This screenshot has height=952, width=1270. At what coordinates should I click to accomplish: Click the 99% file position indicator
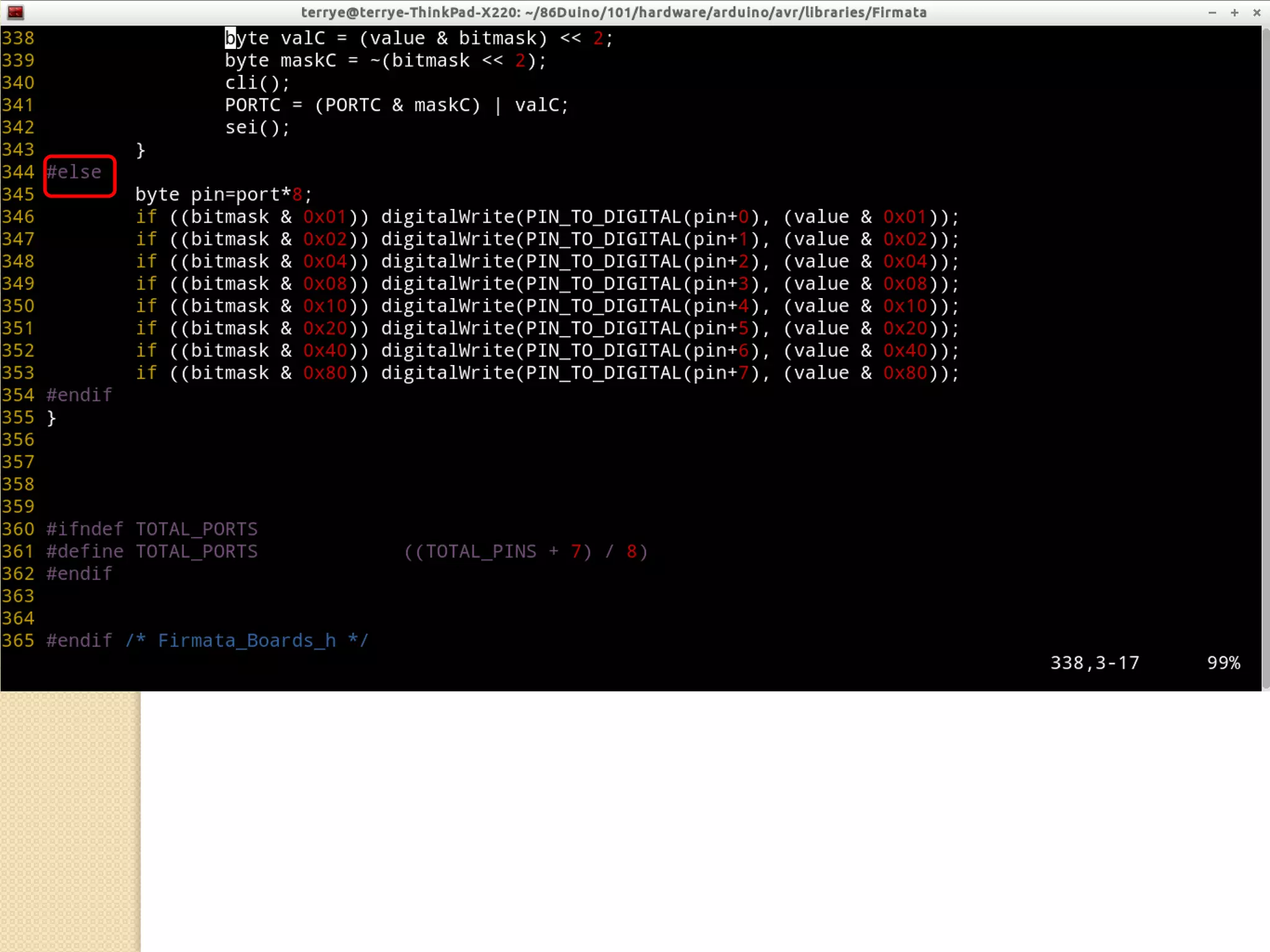(x=1223, y=663)
